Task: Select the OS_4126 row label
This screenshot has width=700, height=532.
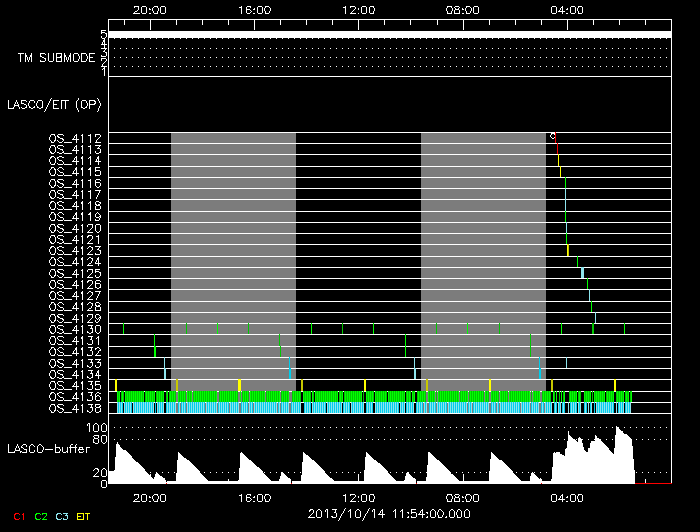Action: (75, 285)
